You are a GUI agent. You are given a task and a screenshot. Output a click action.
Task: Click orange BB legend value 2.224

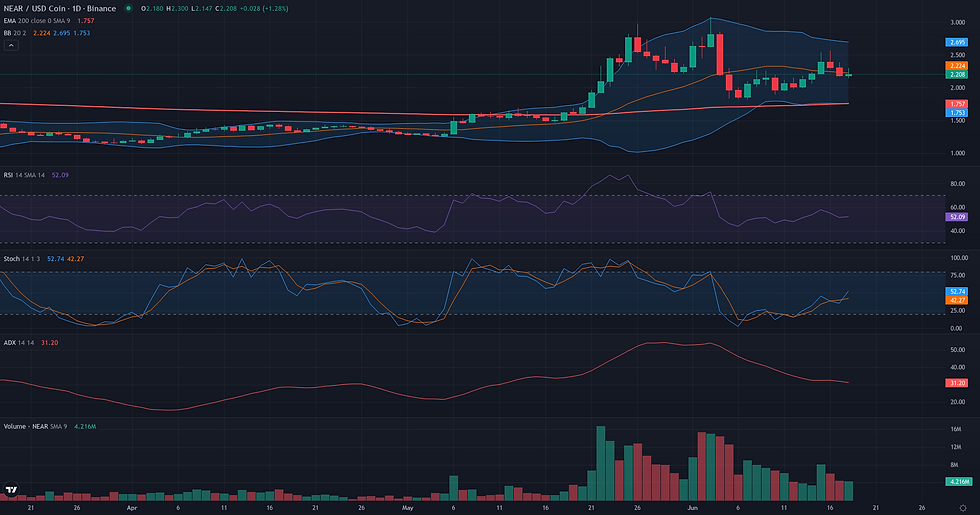coord(41,33)
